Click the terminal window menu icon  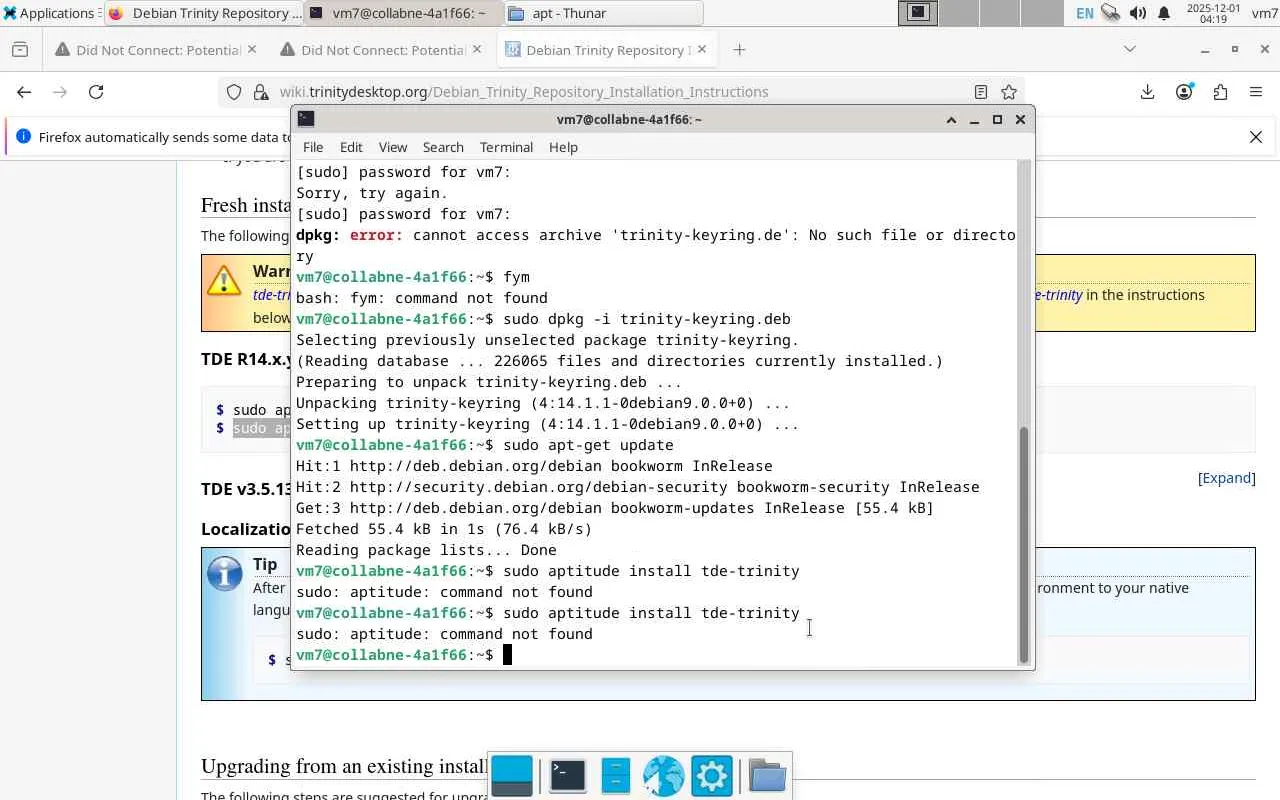coord(306,119)
